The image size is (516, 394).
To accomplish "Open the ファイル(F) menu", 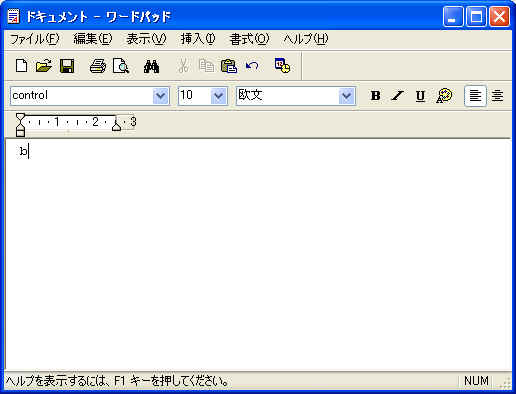I will 34,39.
